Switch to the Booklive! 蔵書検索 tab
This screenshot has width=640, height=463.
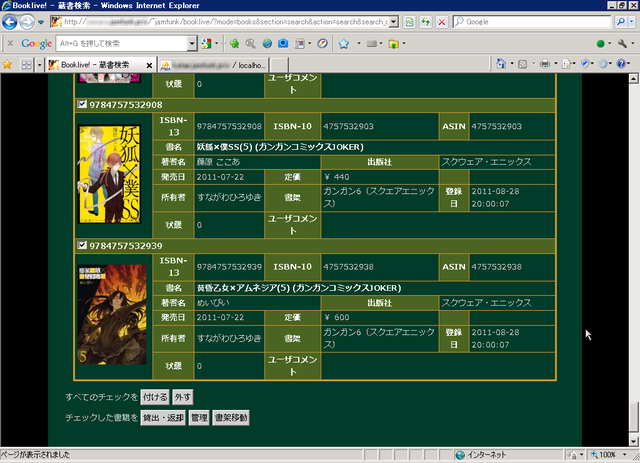coord(95,65)
